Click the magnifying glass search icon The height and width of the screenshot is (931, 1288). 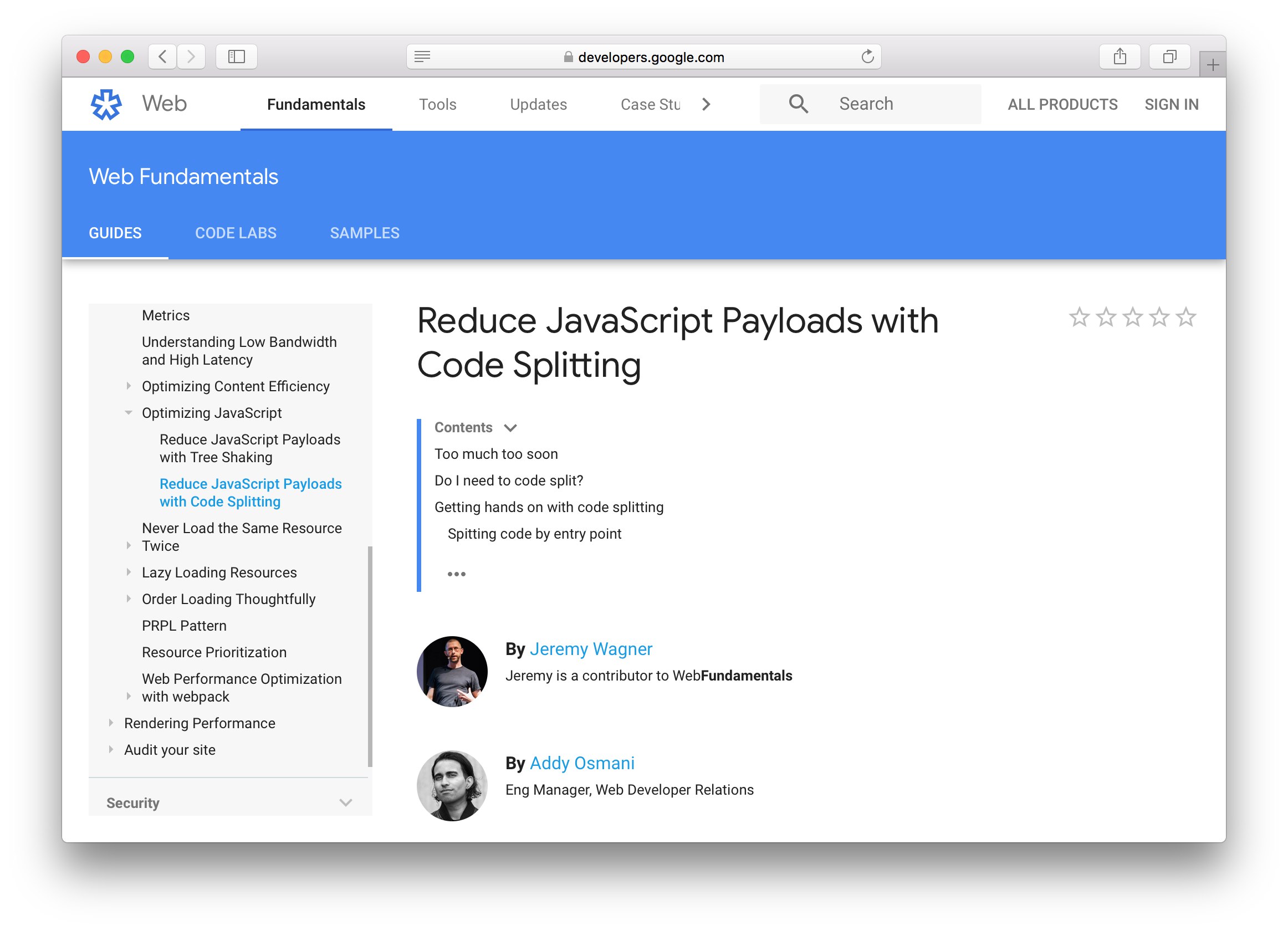(798, 104)
